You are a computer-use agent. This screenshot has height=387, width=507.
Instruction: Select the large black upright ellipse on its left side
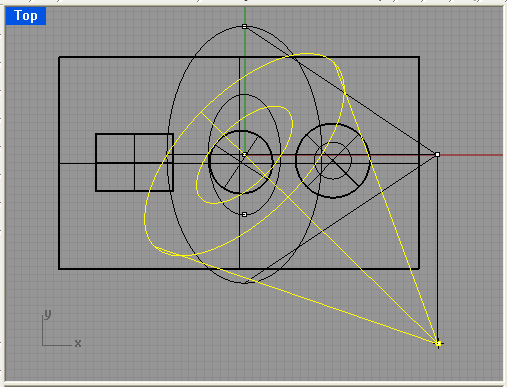pyautogui.click(x=168, y=154)
